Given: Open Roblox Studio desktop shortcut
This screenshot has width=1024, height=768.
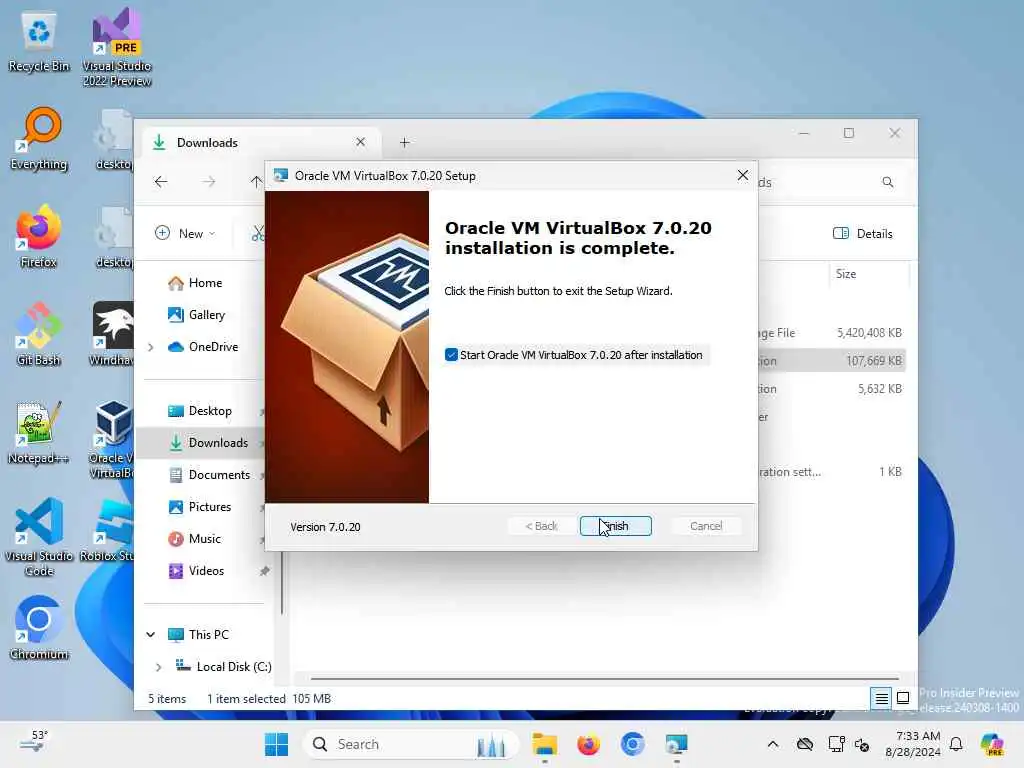Looking at the screenshot, I should 108,530.
